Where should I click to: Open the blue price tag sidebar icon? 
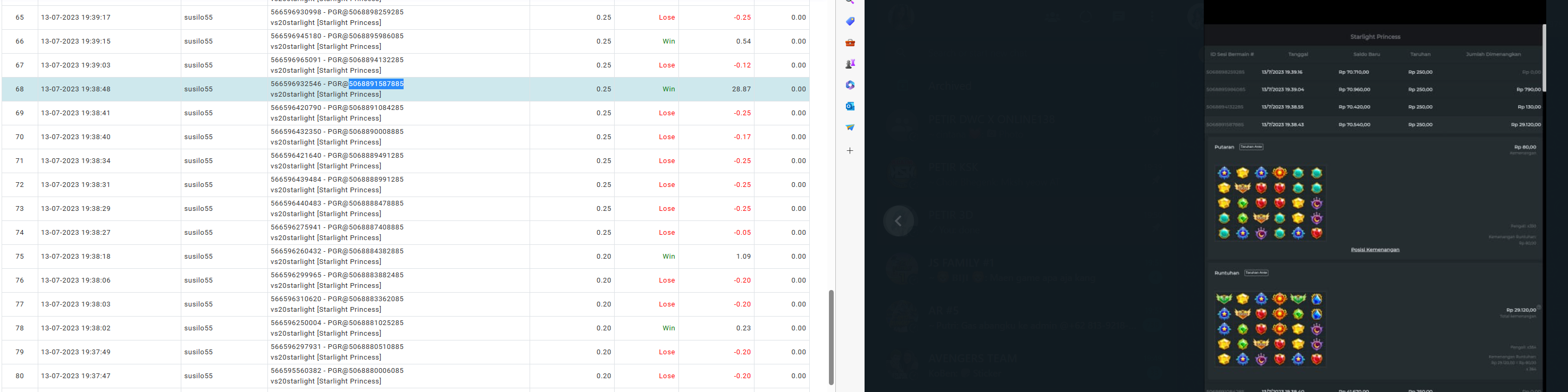pos(850,21)
